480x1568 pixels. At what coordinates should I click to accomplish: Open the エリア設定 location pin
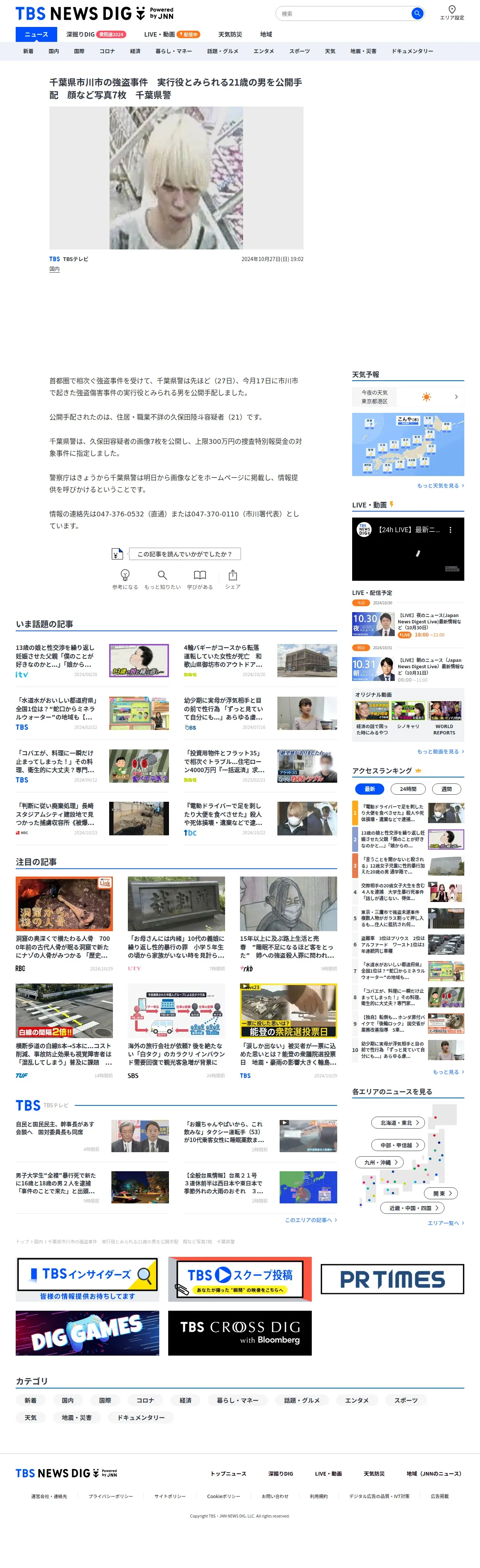pyautogui.click(x=452, y=13)
